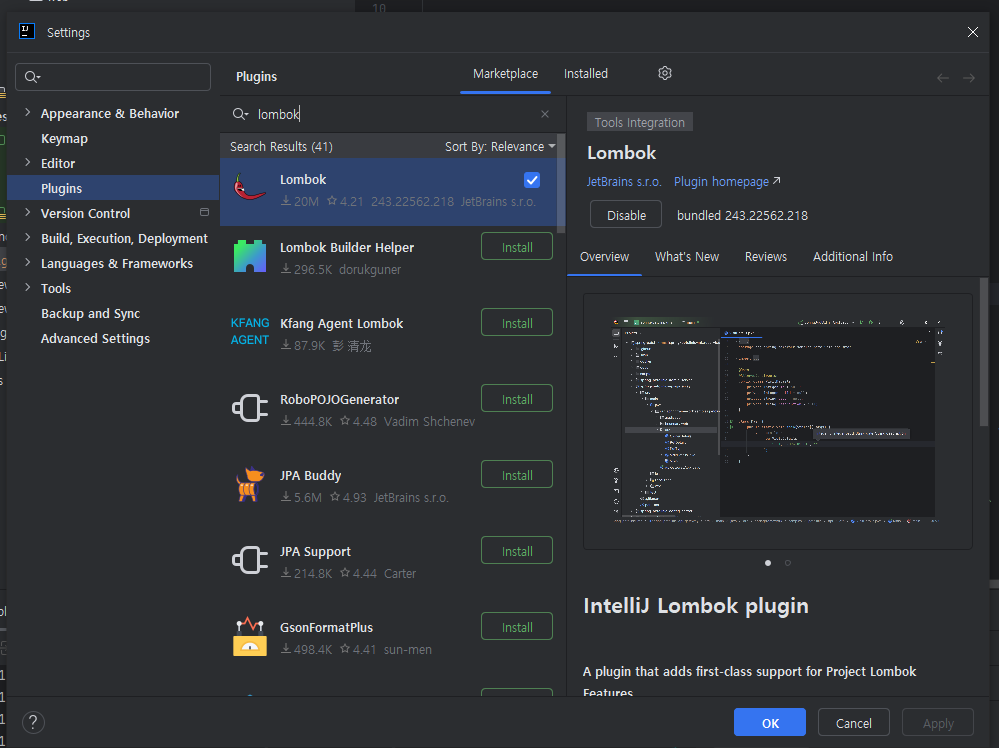Viewport: 999px width, 748px height.
Task: Navigate forward with the right arrow
Action: click(x=969, y=78)
